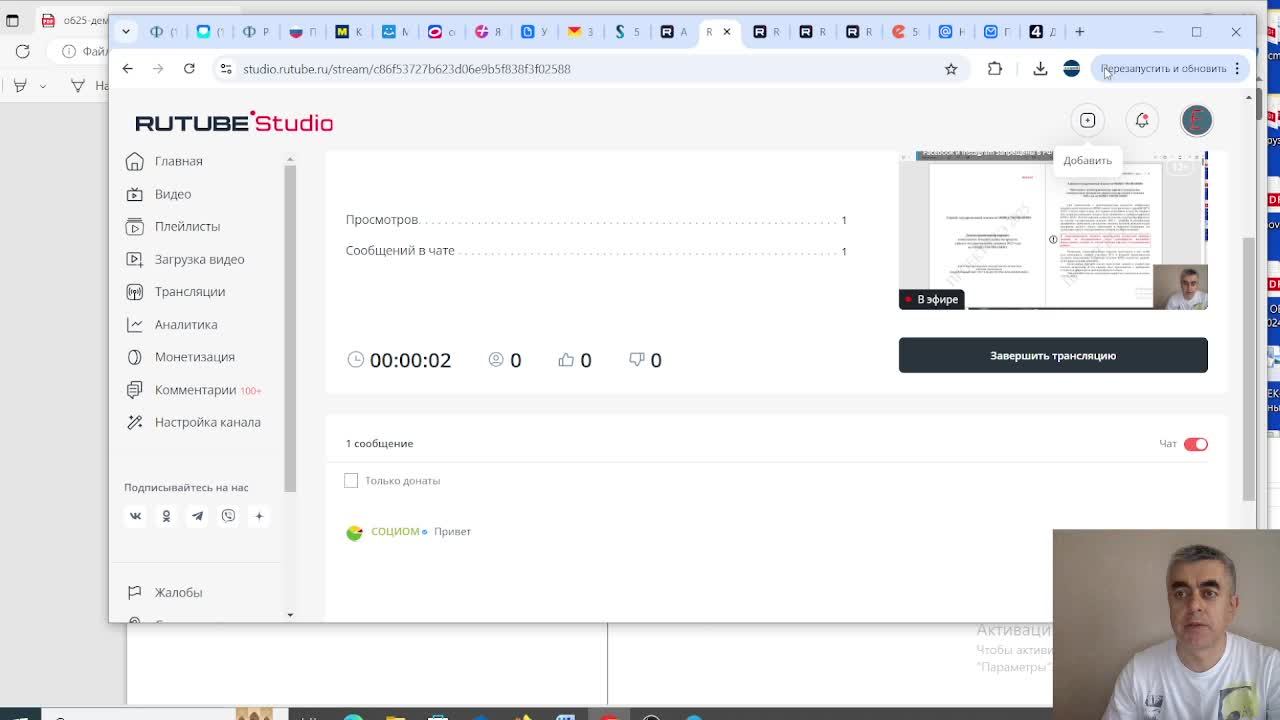Click the browser back arrow

coord(127,69)
